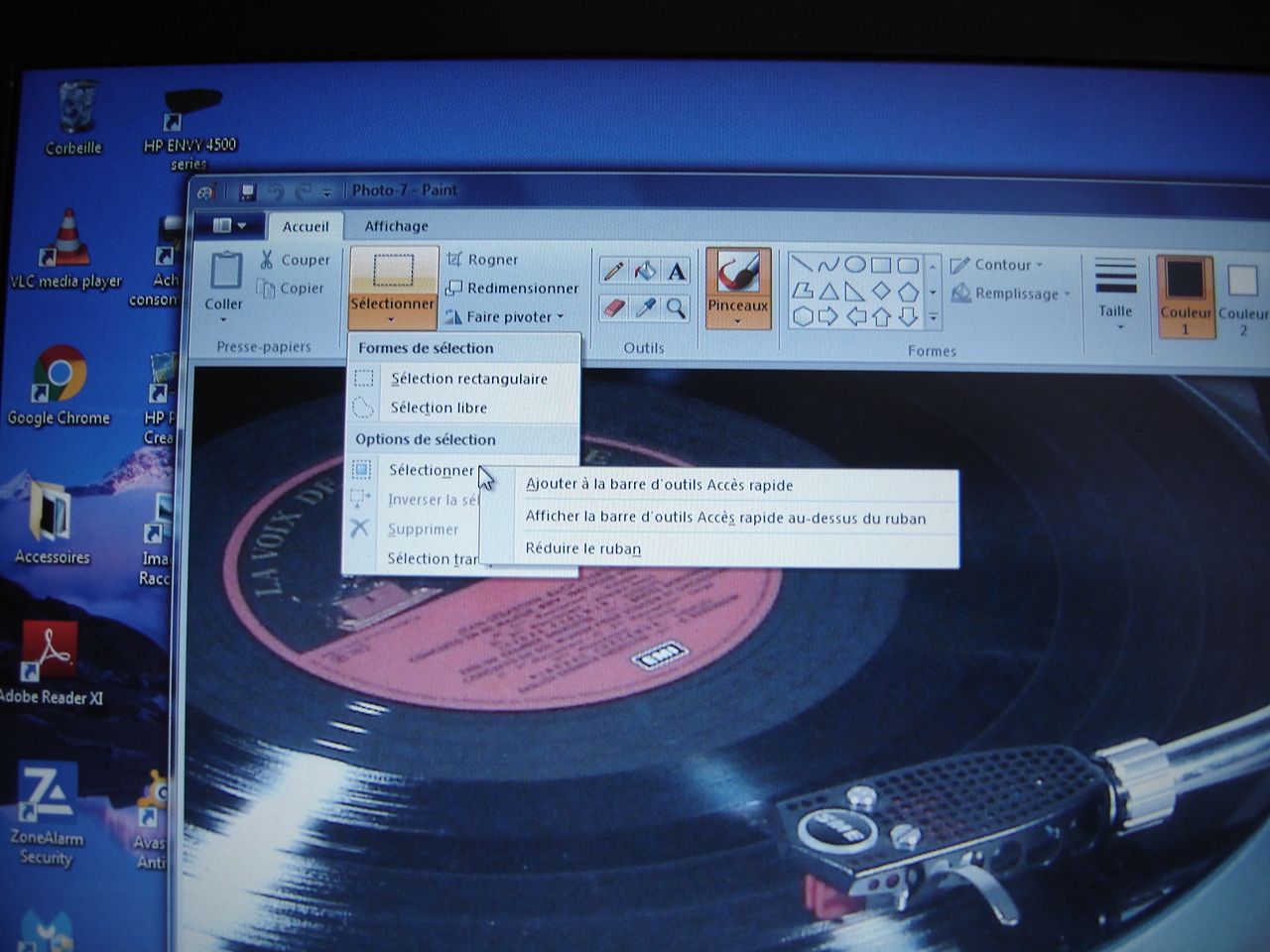
Task: Open the Redimensionner resize dialog
Action: pos(512,289)
